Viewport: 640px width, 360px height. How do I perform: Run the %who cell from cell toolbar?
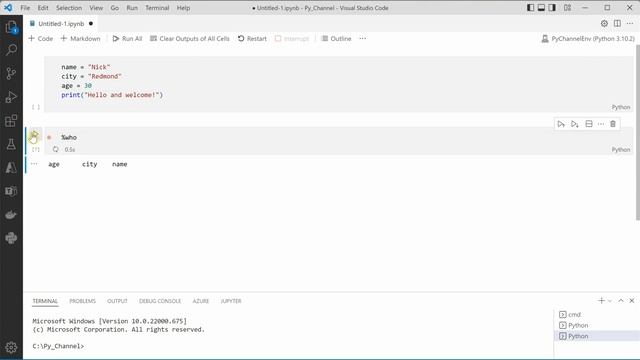[x=561, y=124]
